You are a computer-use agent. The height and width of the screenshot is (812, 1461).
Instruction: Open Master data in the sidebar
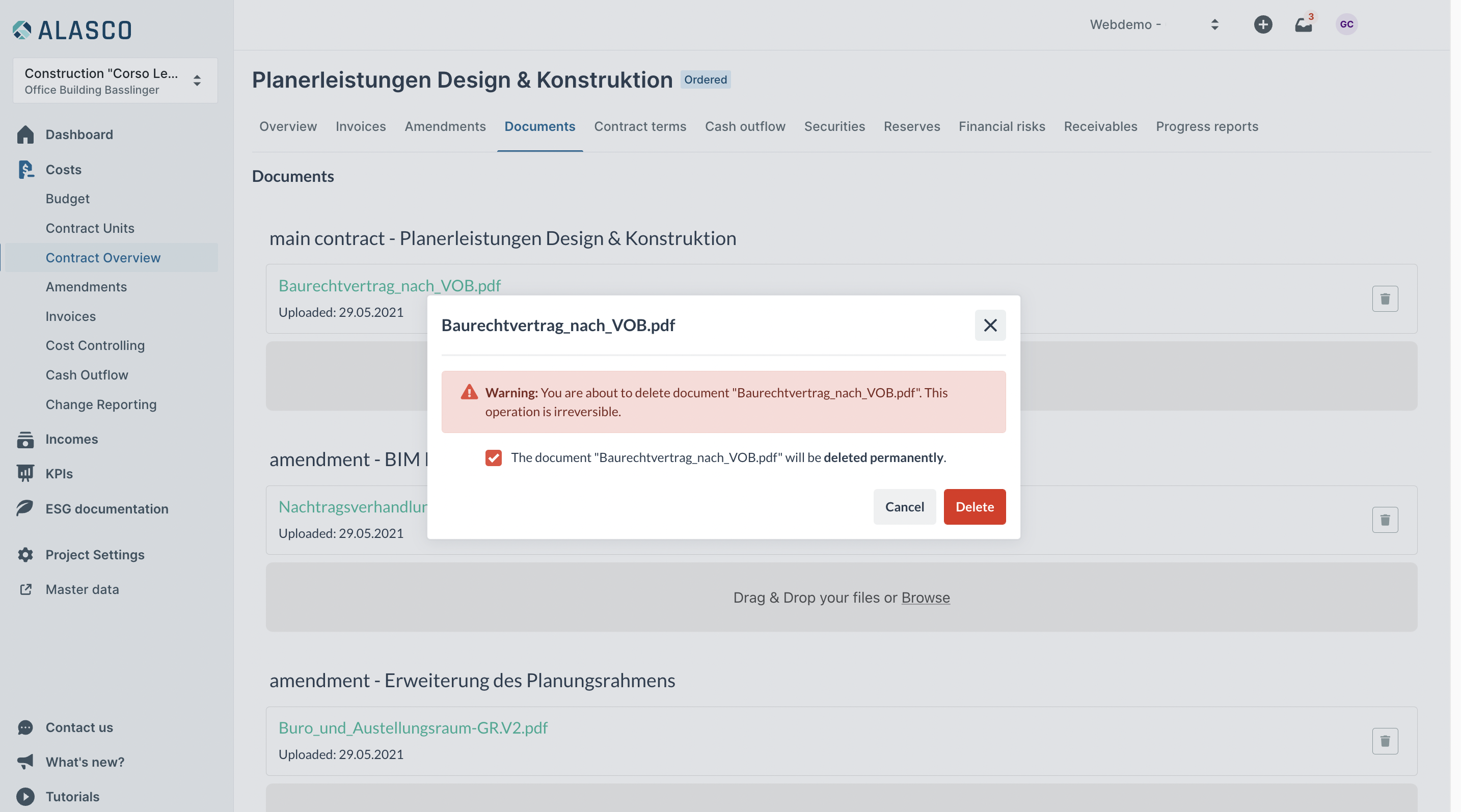click(x=82, y=590)
